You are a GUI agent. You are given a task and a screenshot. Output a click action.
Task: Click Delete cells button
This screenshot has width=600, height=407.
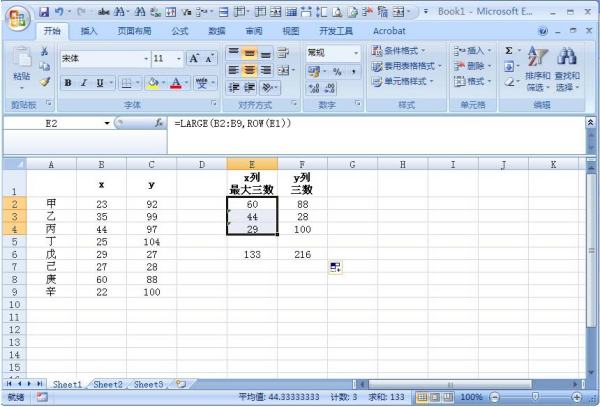coord(472,66)
